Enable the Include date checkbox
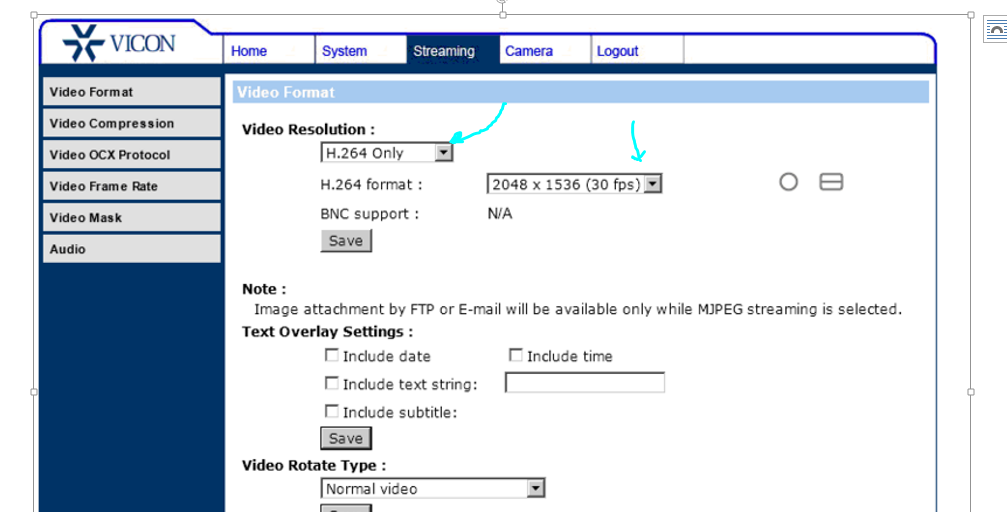The image size is (1007, 512). click(x=331, y=355)
